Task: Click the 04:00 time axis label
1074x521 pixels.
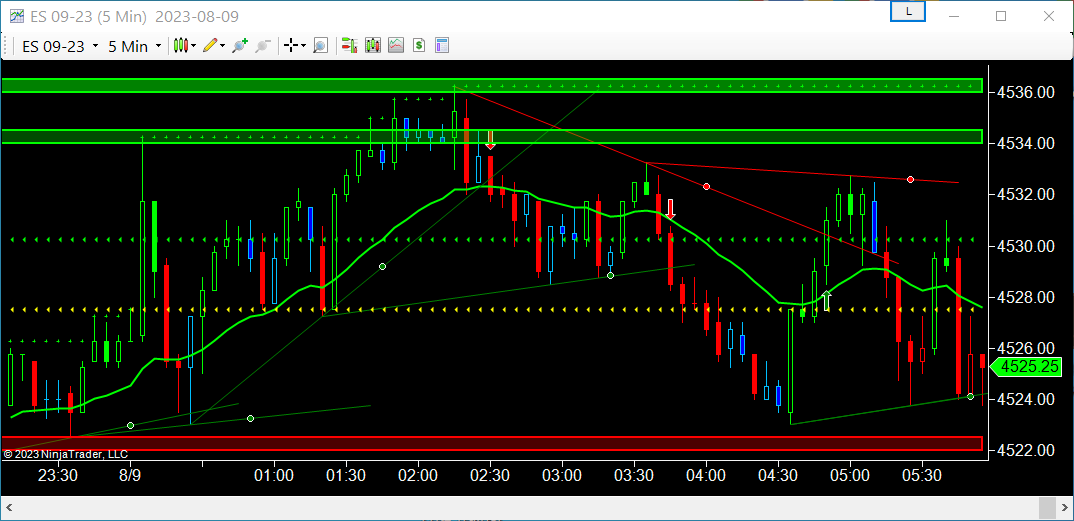Action: 706,474
